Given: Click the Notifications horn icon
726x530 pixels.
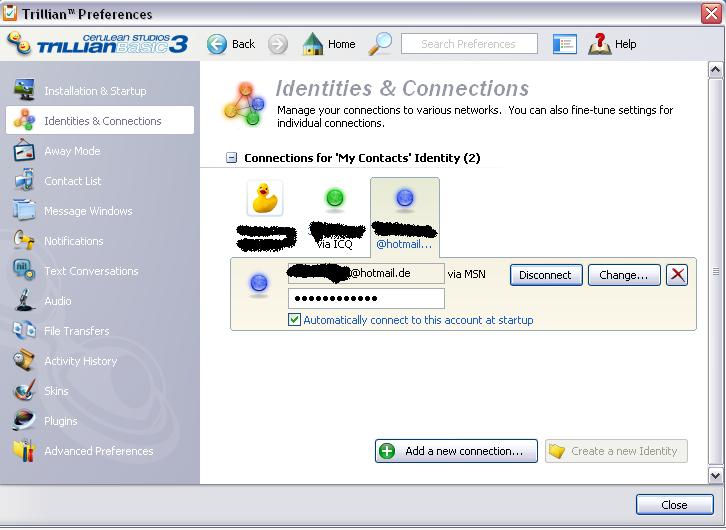Looking at the screenshot, I should [24, 240].
